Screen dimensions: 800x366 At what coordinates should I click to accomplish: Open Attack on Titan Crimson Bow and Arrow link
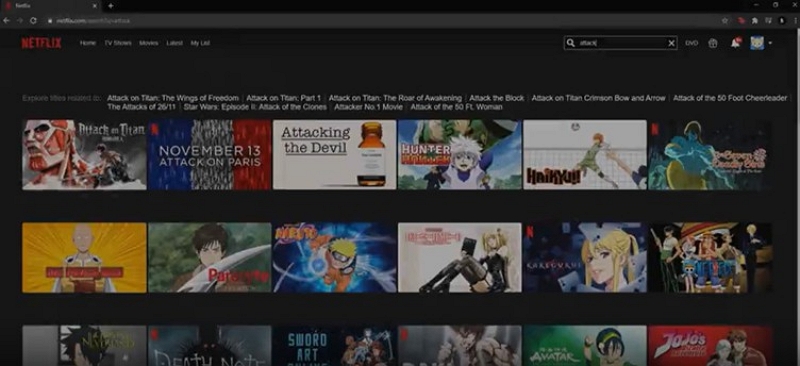[x=598, y=98]
